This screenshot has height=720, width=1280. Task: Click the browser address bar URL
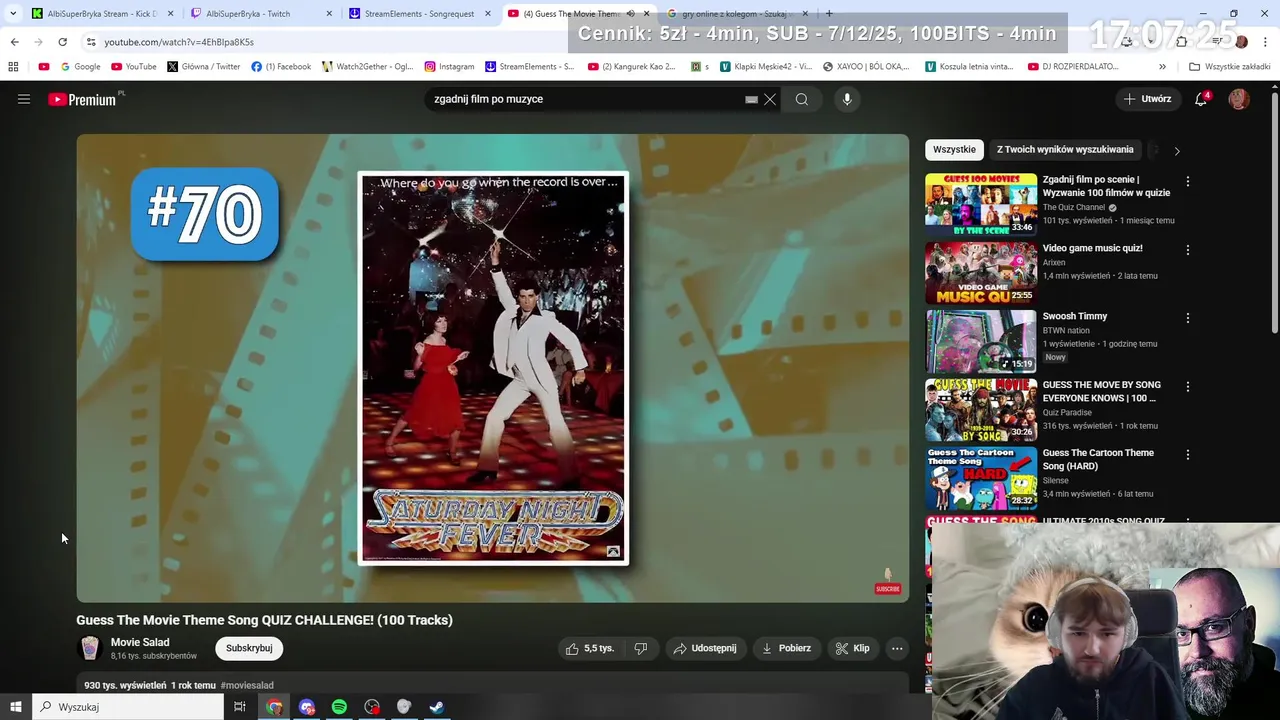(179, 42)
